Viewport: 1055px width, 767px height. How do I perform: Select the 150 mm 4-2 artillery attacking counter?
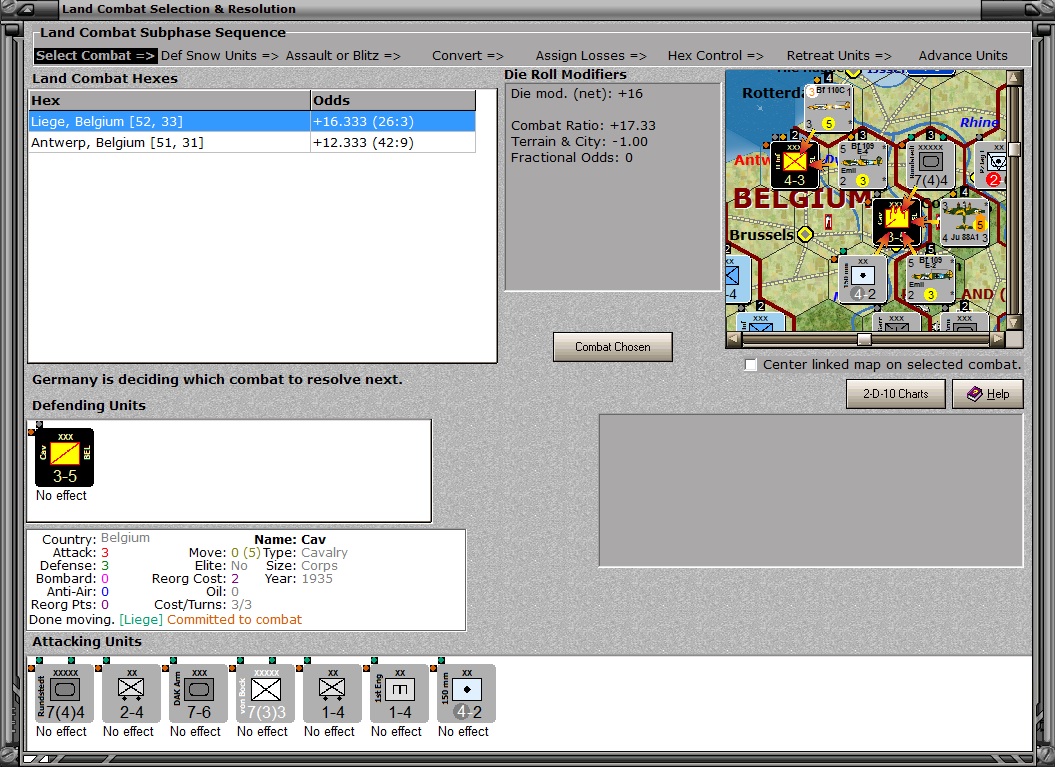point(466,694)
